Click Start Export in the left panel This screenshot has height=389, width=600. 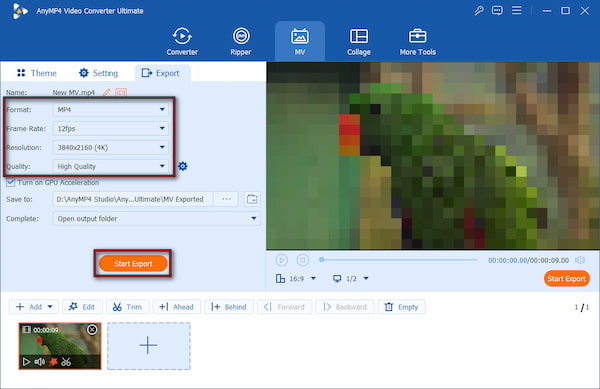133,264
